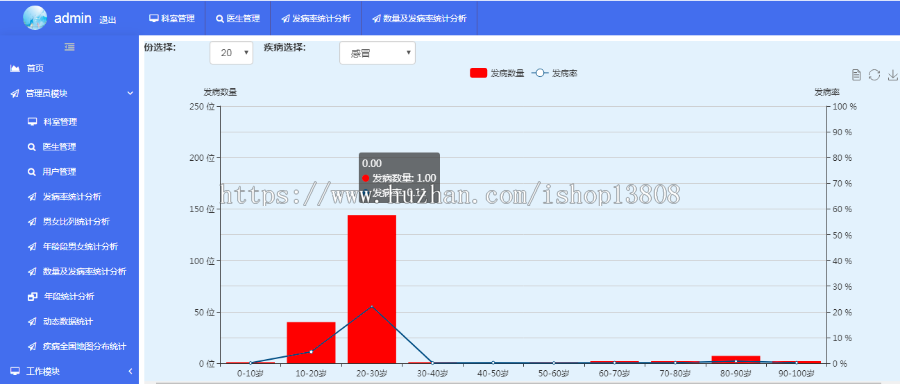Expand 工作模块 via its chevron

(x=130, y=371)
